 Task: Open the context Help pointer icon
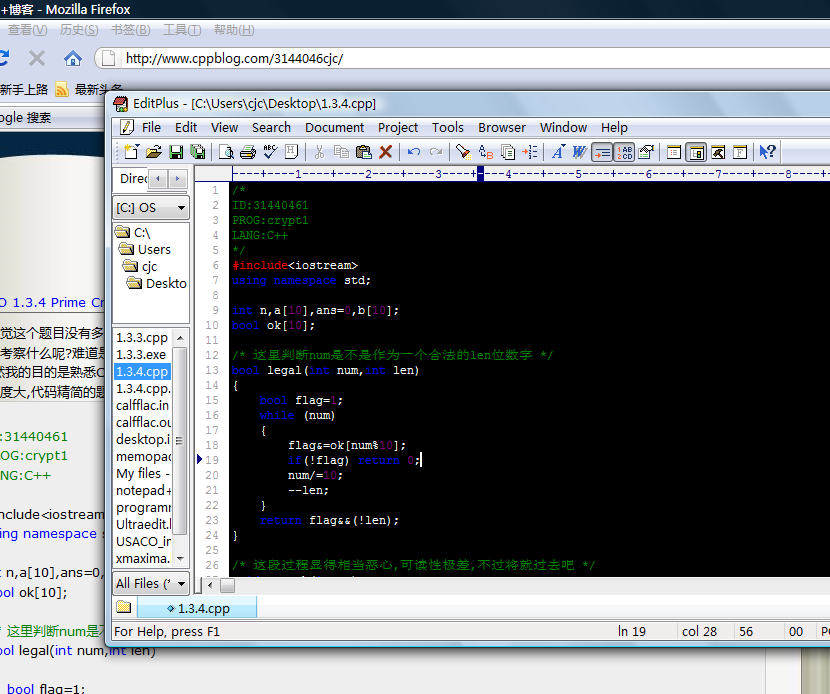tap(766, 152)
